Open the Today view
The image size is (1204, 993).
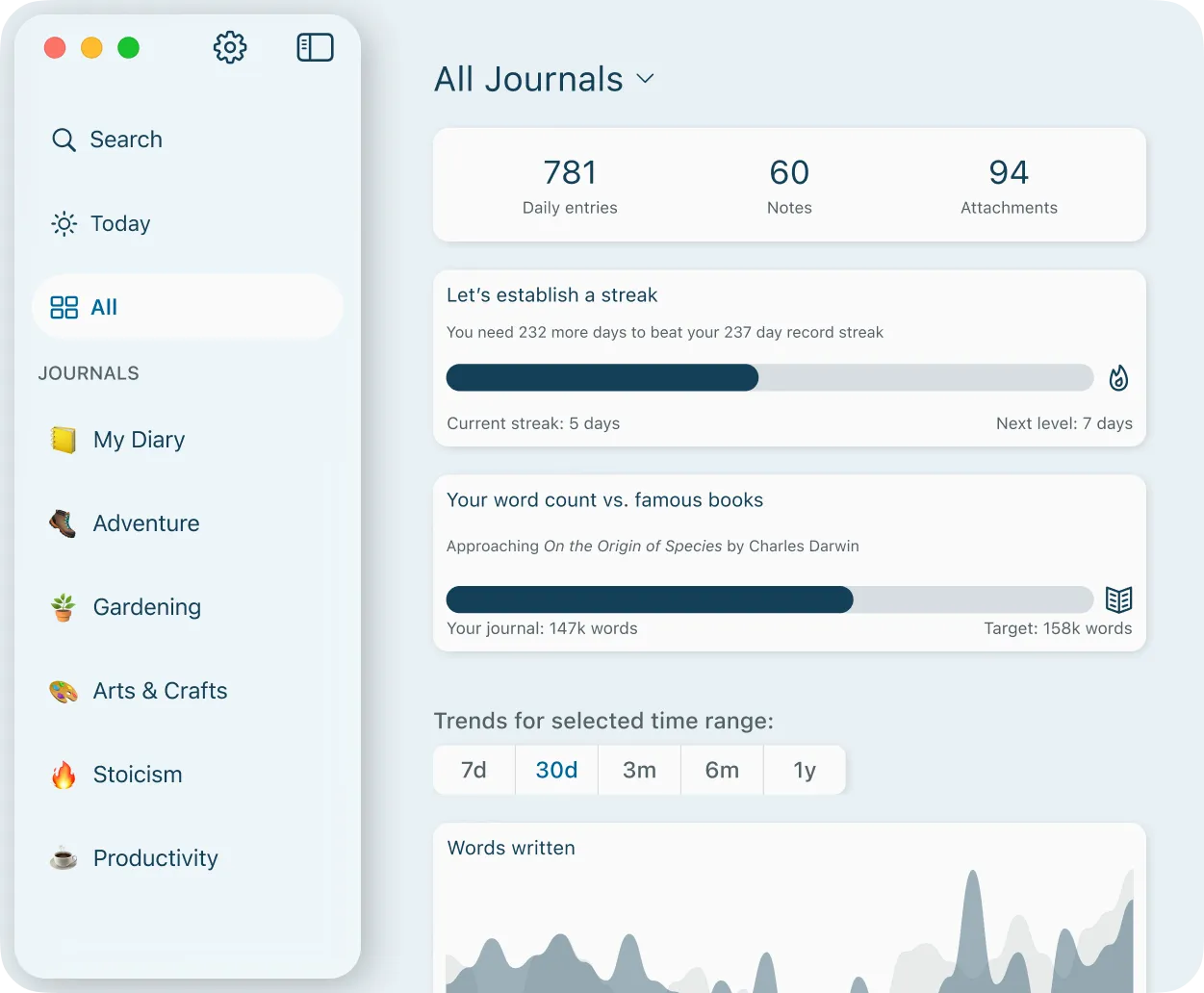[120, 224]
